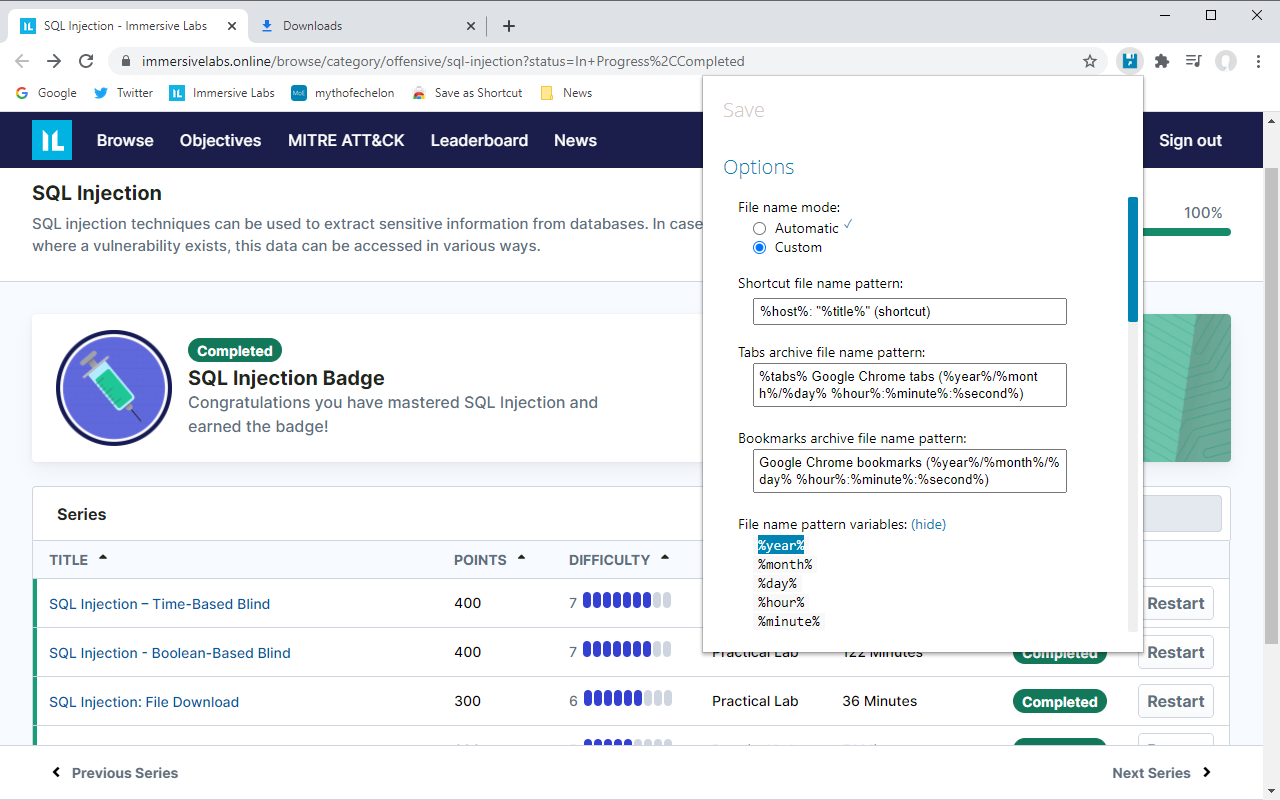The width and height of the screenshot is (1280, 800).
Task: Sort by Difficulty column arrow
Action: (x=665, y=558)
